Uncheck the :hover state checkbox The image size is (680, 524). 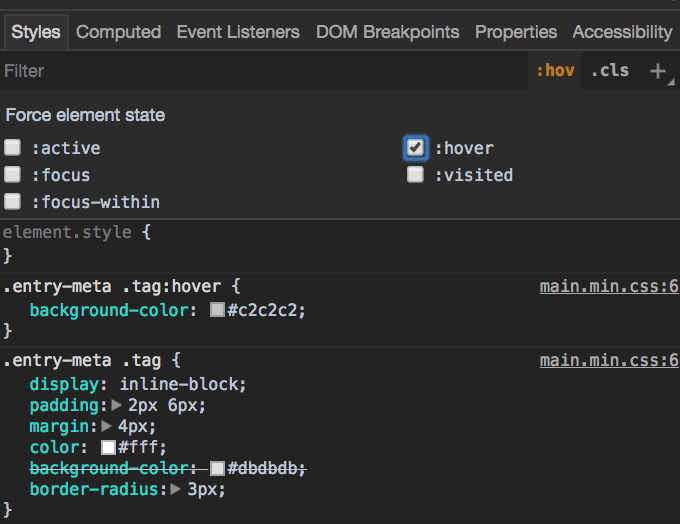pos(416,148)
